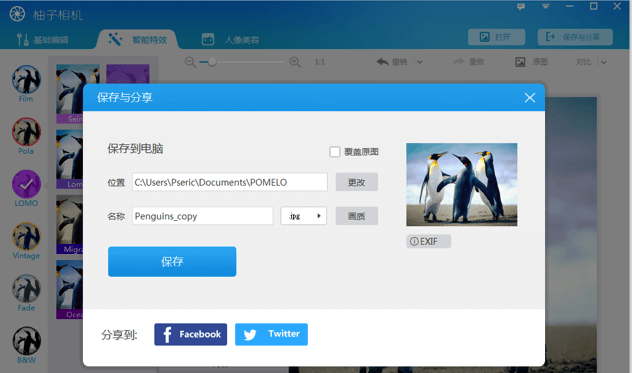Click the zoom slider handle
This screenshot has height=373, width=632.
tap(212, 62)
